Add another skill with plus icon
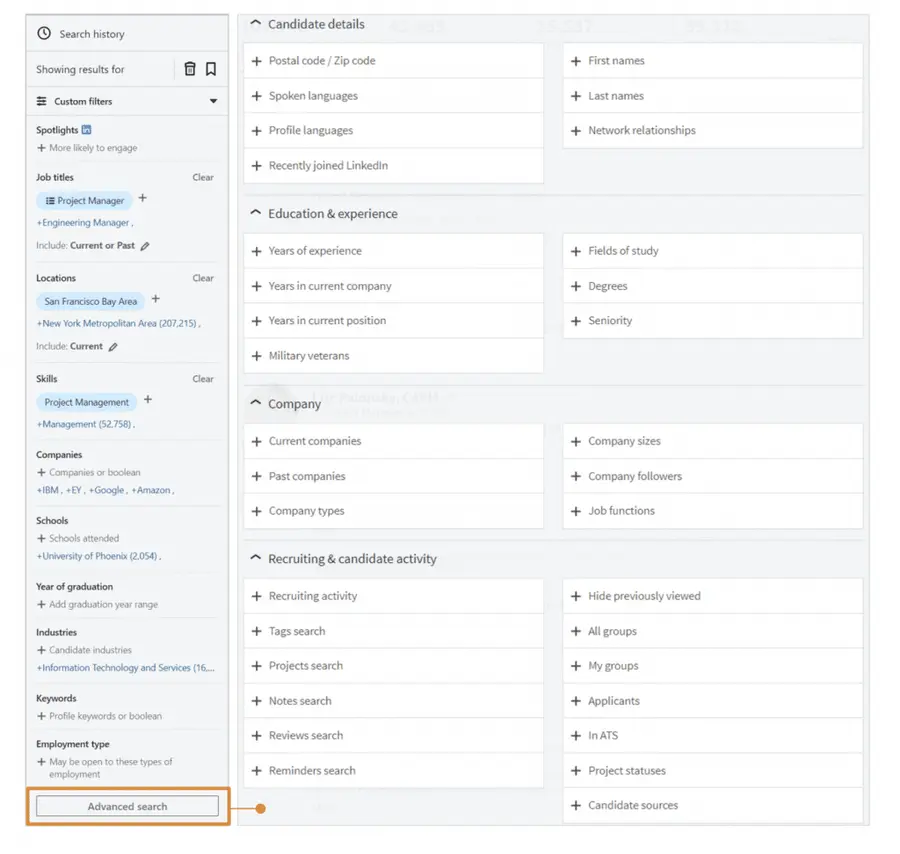Viewport: 900px width, 854px height. click(x=146, y=400)
